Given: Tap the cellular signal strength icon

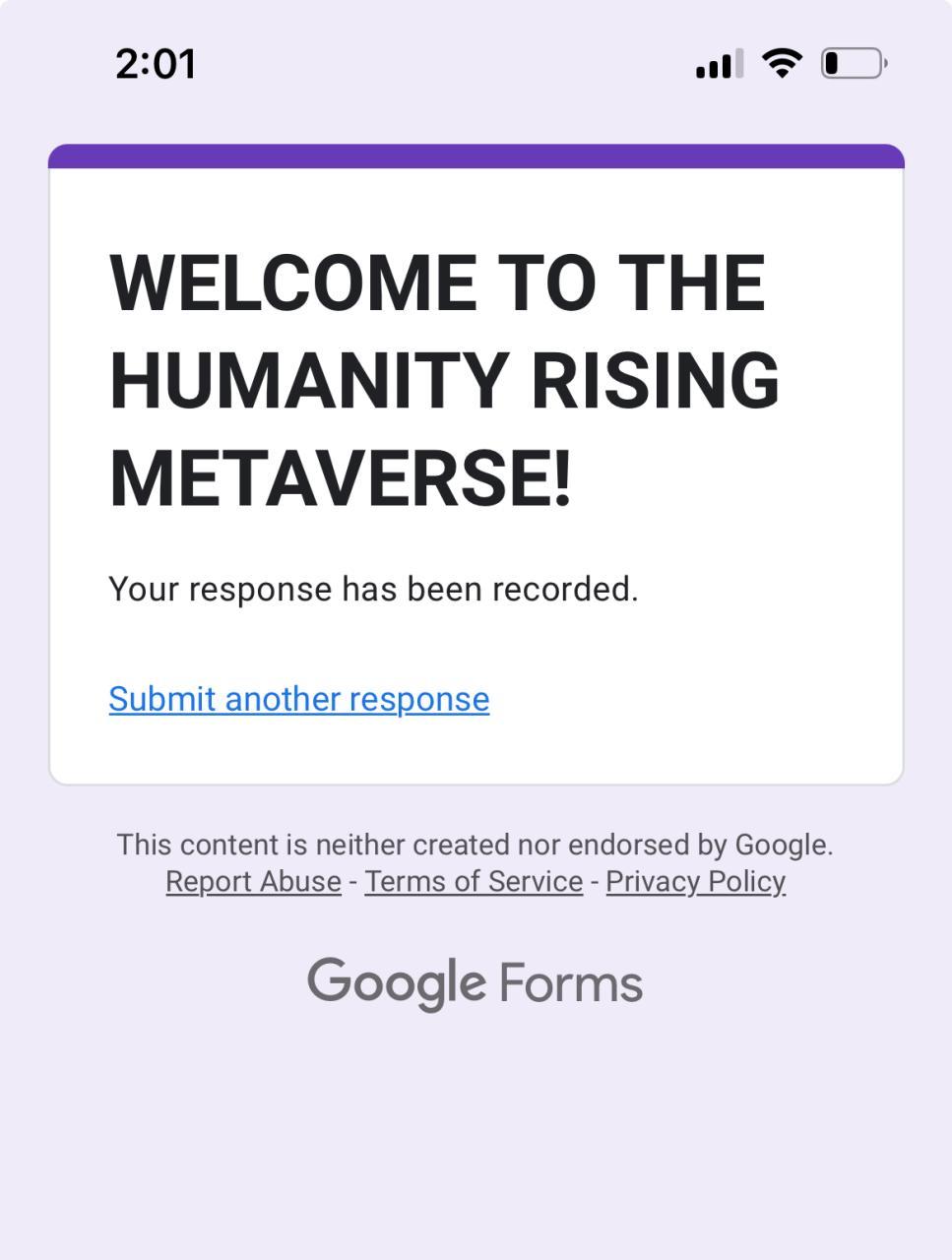Looking at the screenshot, I should 720,65.
